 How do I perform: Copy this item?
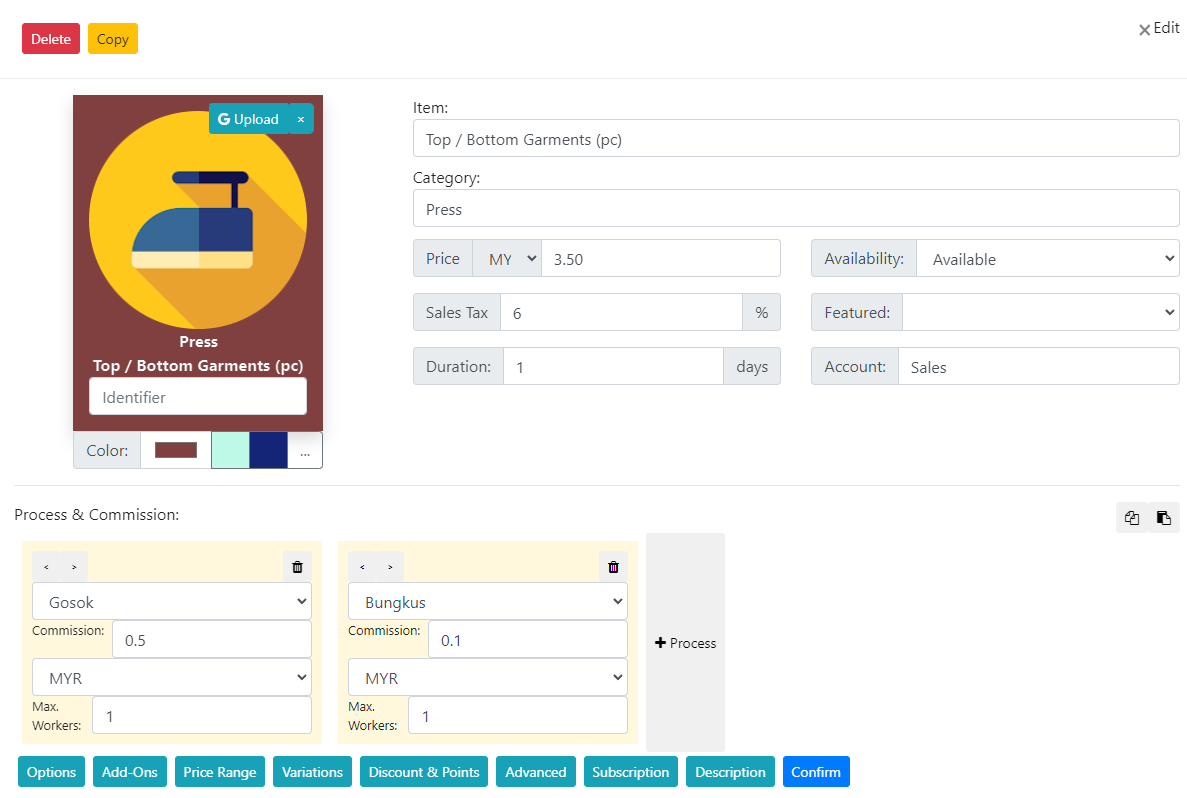point(112,38)
